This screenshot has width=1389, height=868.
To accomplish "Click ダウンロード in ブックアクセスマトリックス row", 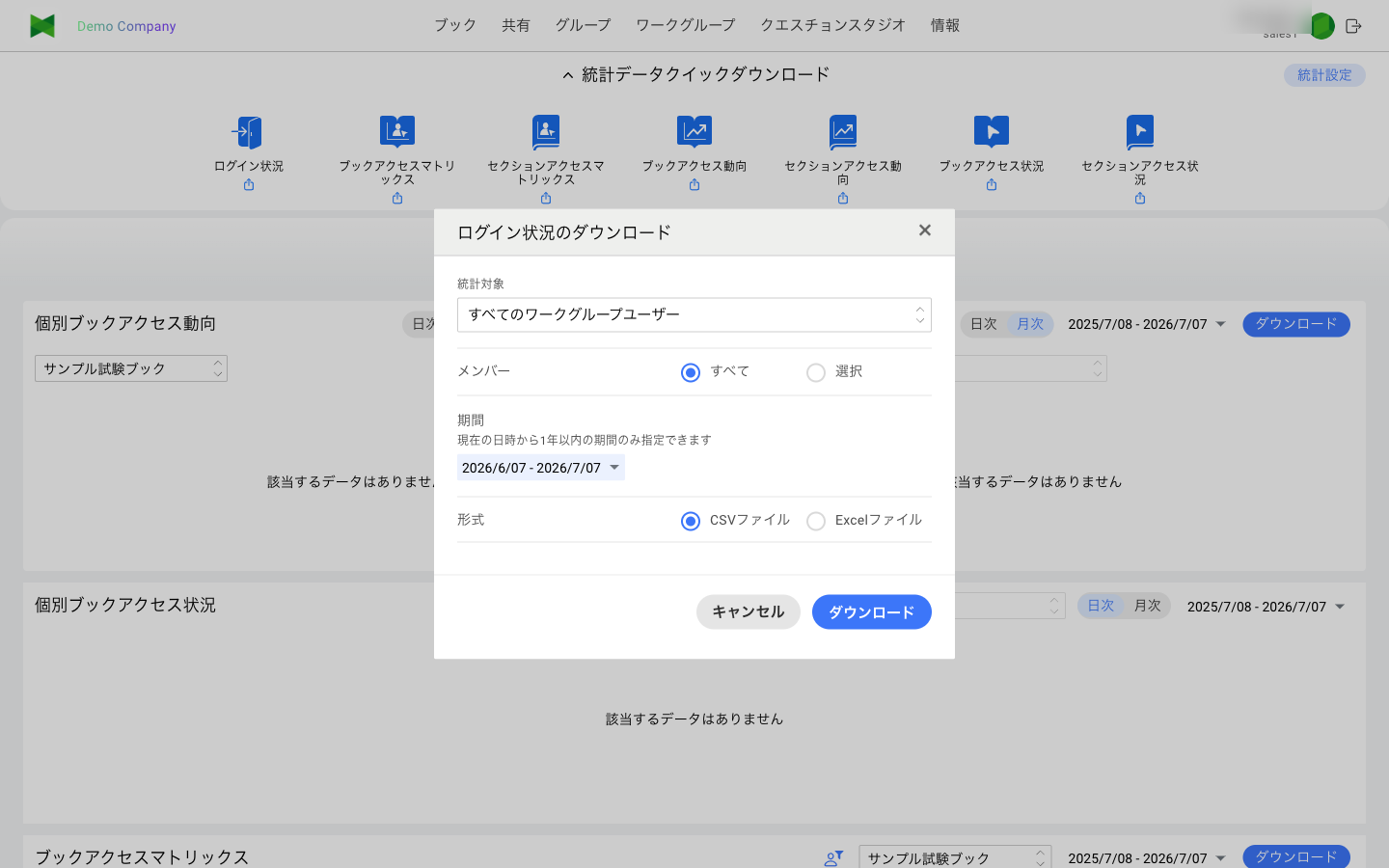I will pyautogui.click(x=1296, y=856).
